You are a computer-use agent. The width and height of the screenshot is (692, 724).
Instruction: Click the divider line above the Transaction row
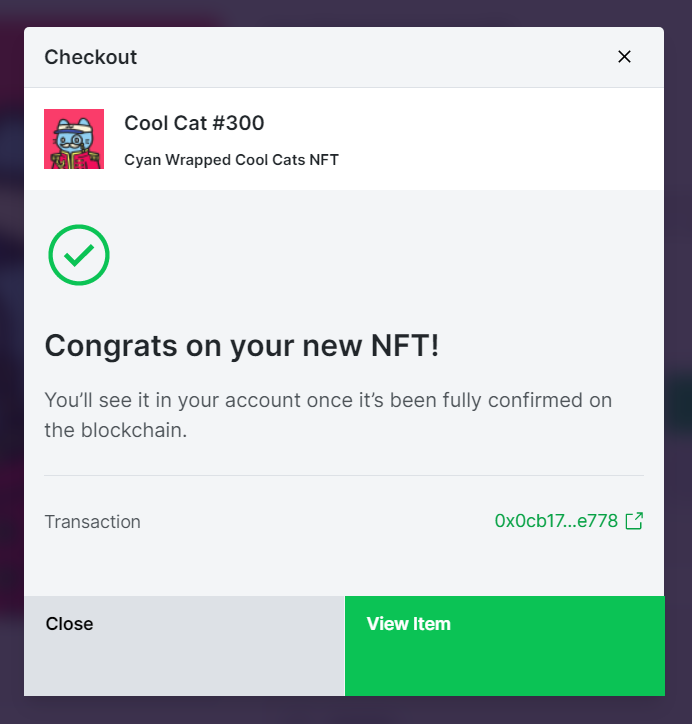pos(344,476)
